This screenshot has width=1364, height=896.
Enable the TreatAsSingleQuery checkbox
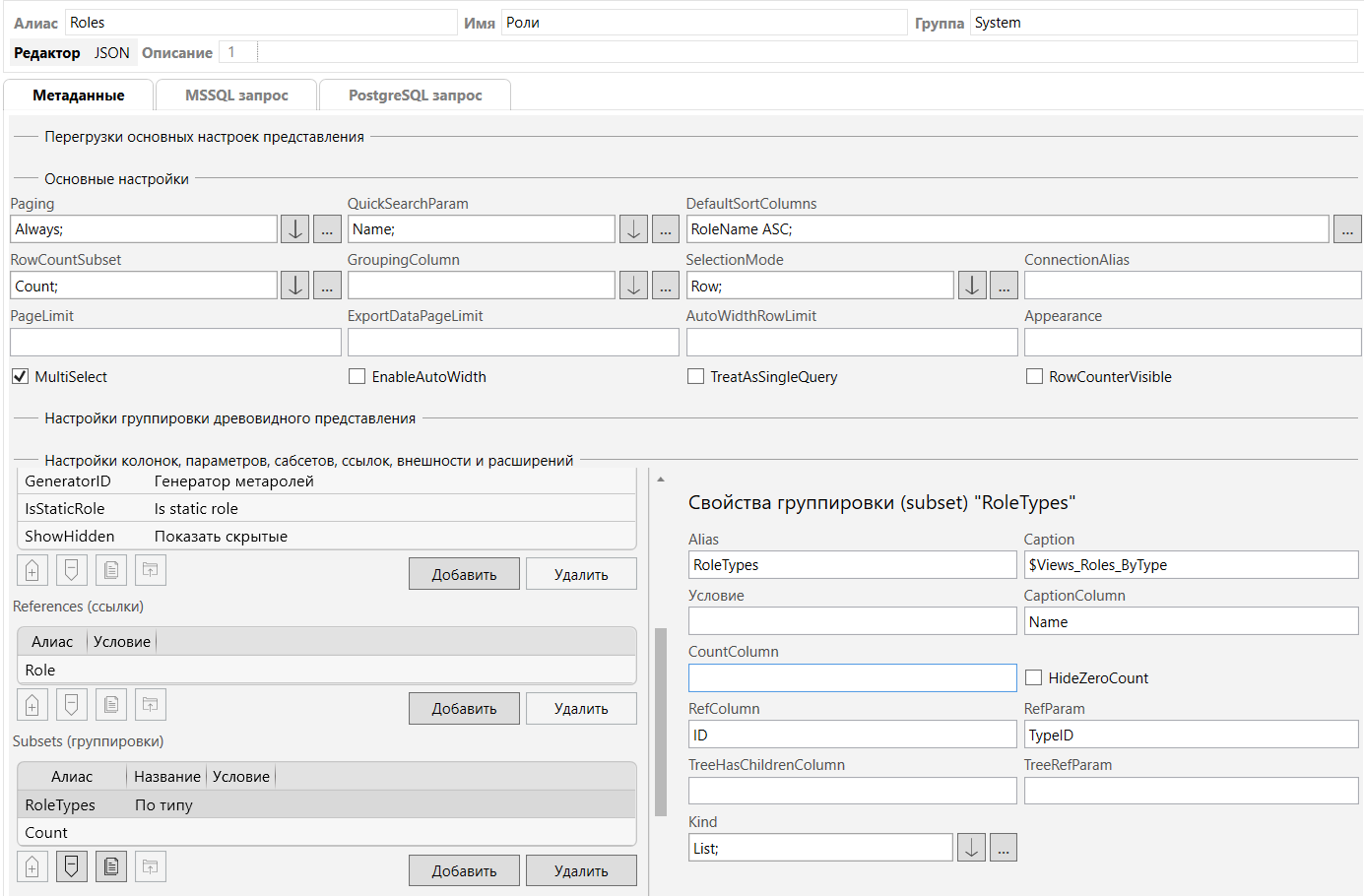(695, 377)
